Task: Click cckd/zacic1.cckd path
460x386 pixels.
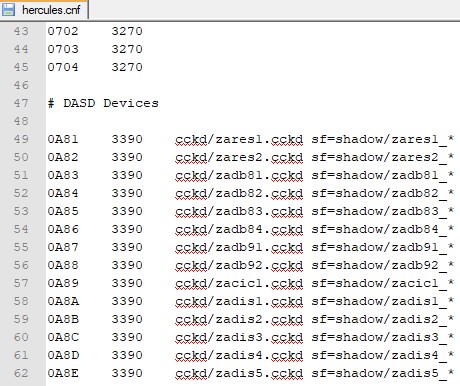Action: (x=239, y=283)
